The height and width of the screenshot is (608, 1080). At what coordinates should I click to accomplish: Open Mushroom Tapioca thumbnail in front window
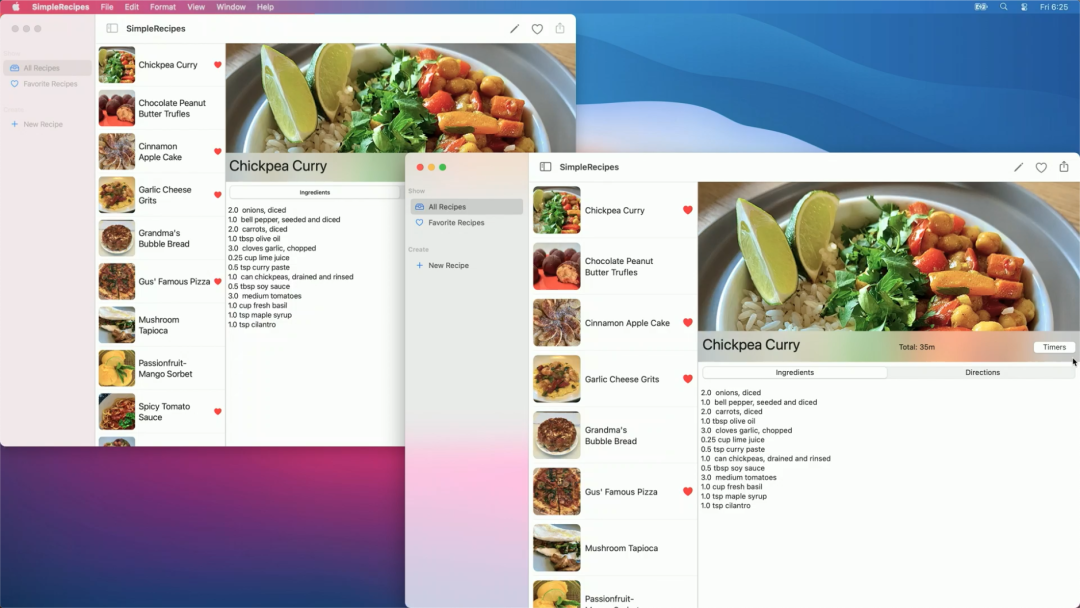pyautogui.click(x=557, y=548)
